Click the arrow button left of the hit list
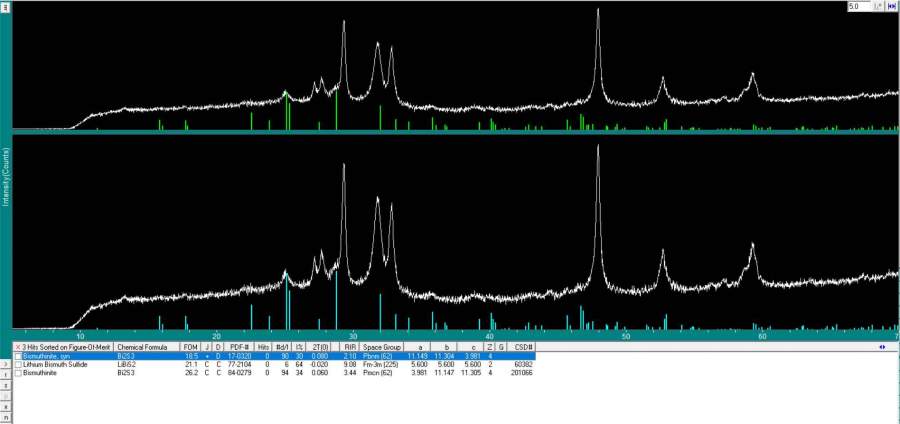The image size is (900, 424). click(5, 364)
